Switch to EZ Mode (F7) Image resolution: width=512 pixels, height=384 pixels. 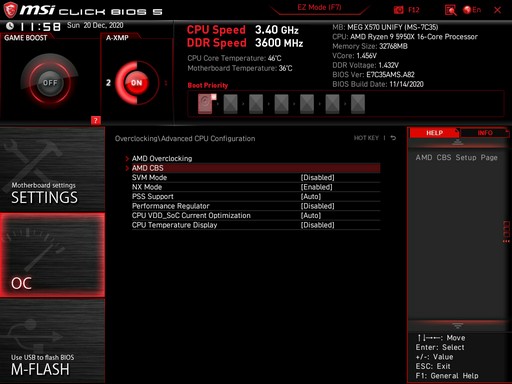click(319, 7)
